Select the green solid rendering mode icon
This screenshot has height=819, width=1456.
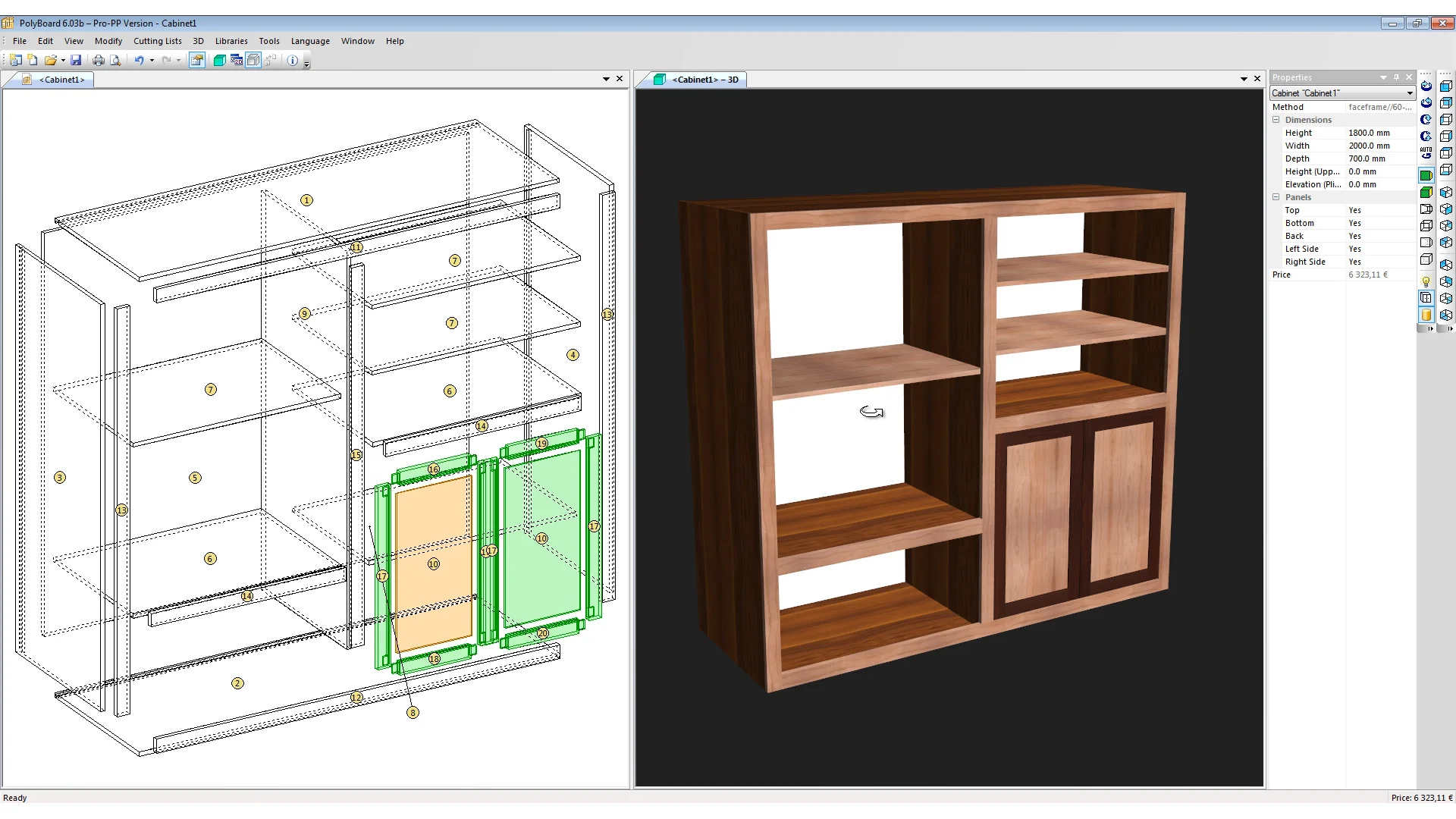click(x=1426, y=174)
